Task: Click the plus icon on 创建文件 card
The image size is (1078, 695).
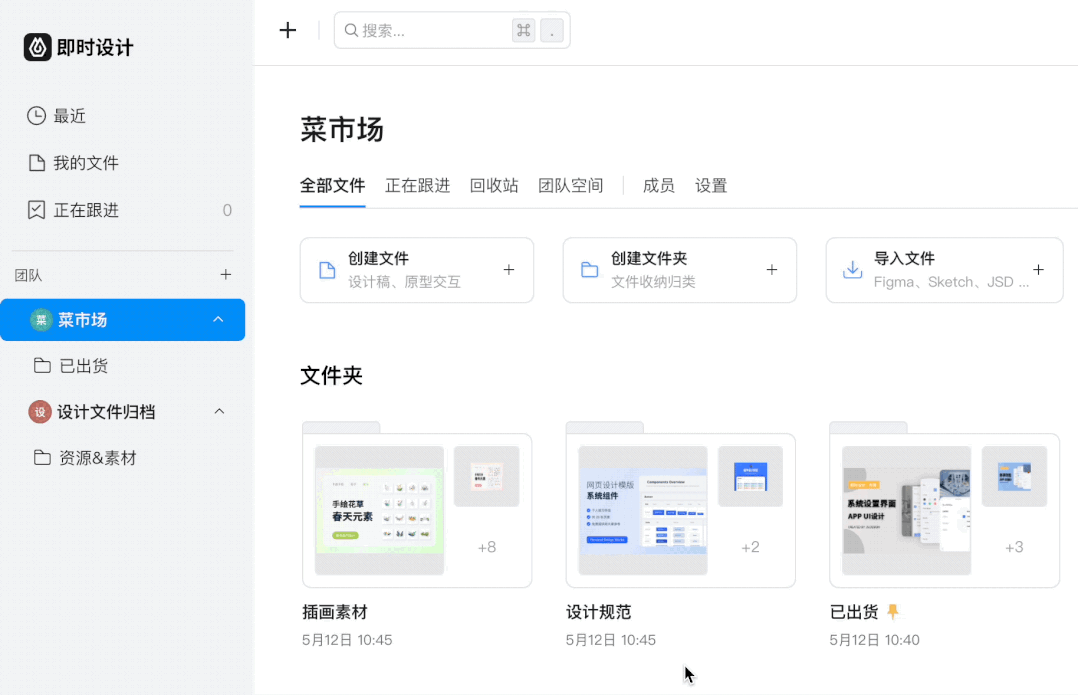Action: coord(509,270)
